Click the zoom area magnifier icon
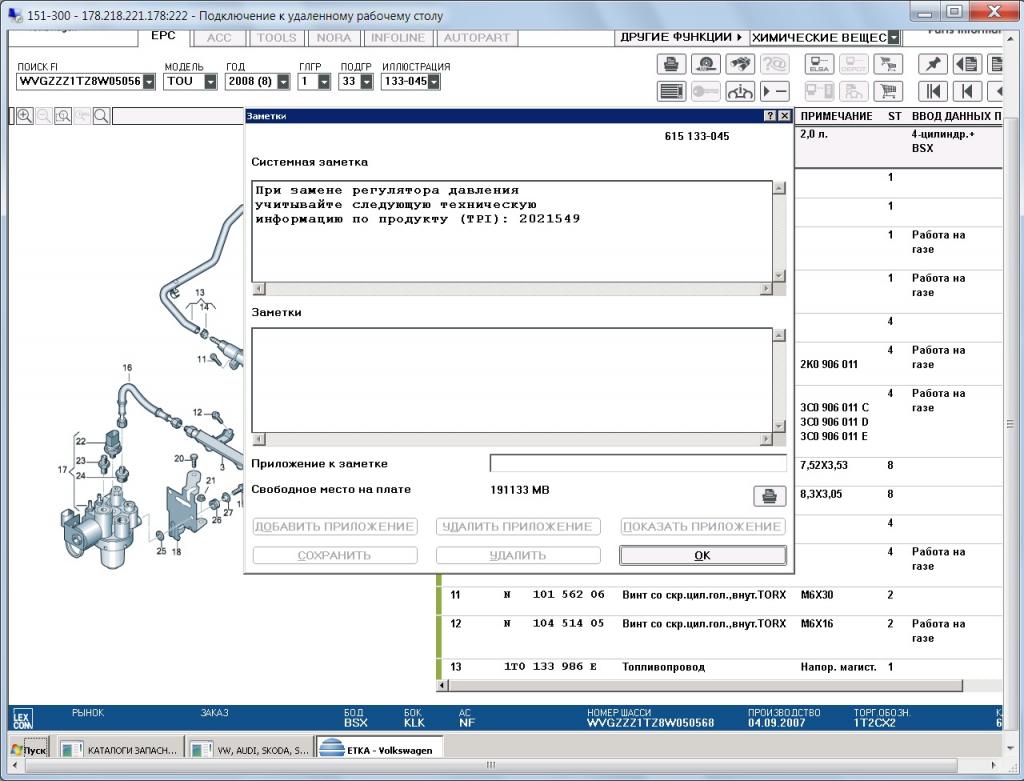The height and width of the screenshot is (781, 1024). [63, 116]
